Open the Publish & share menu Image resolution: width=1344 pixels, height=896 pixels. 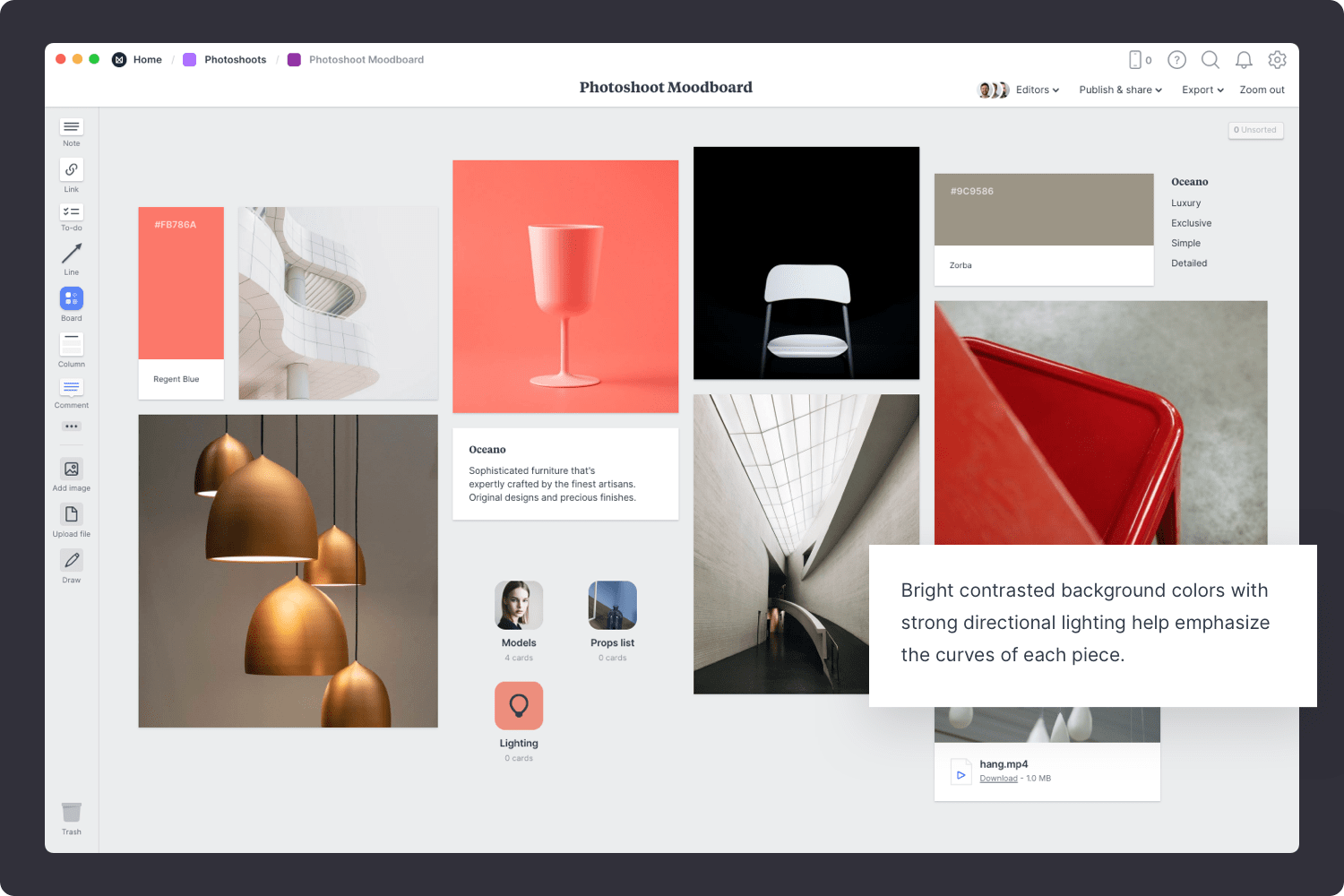tap(1120, 90)
